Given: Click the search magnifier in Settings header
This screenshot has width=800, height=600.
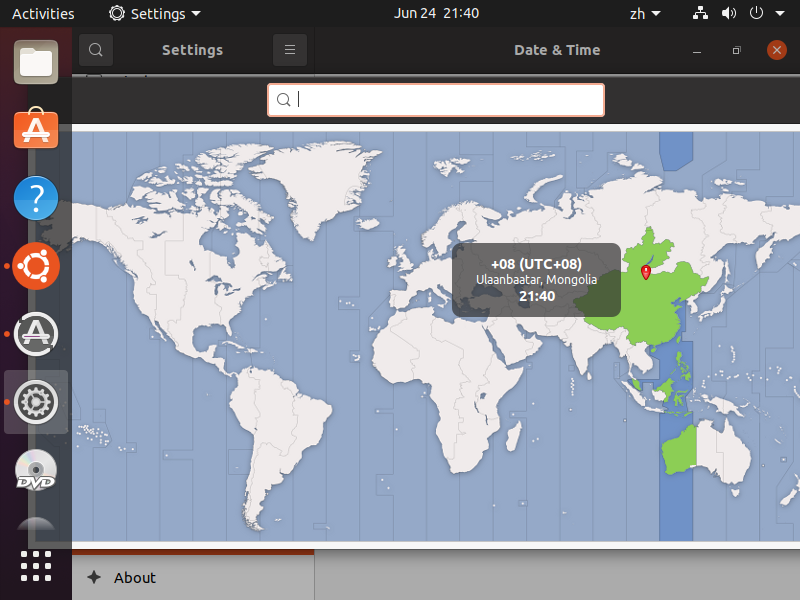Looking at the screenshot, I should 96,49.
